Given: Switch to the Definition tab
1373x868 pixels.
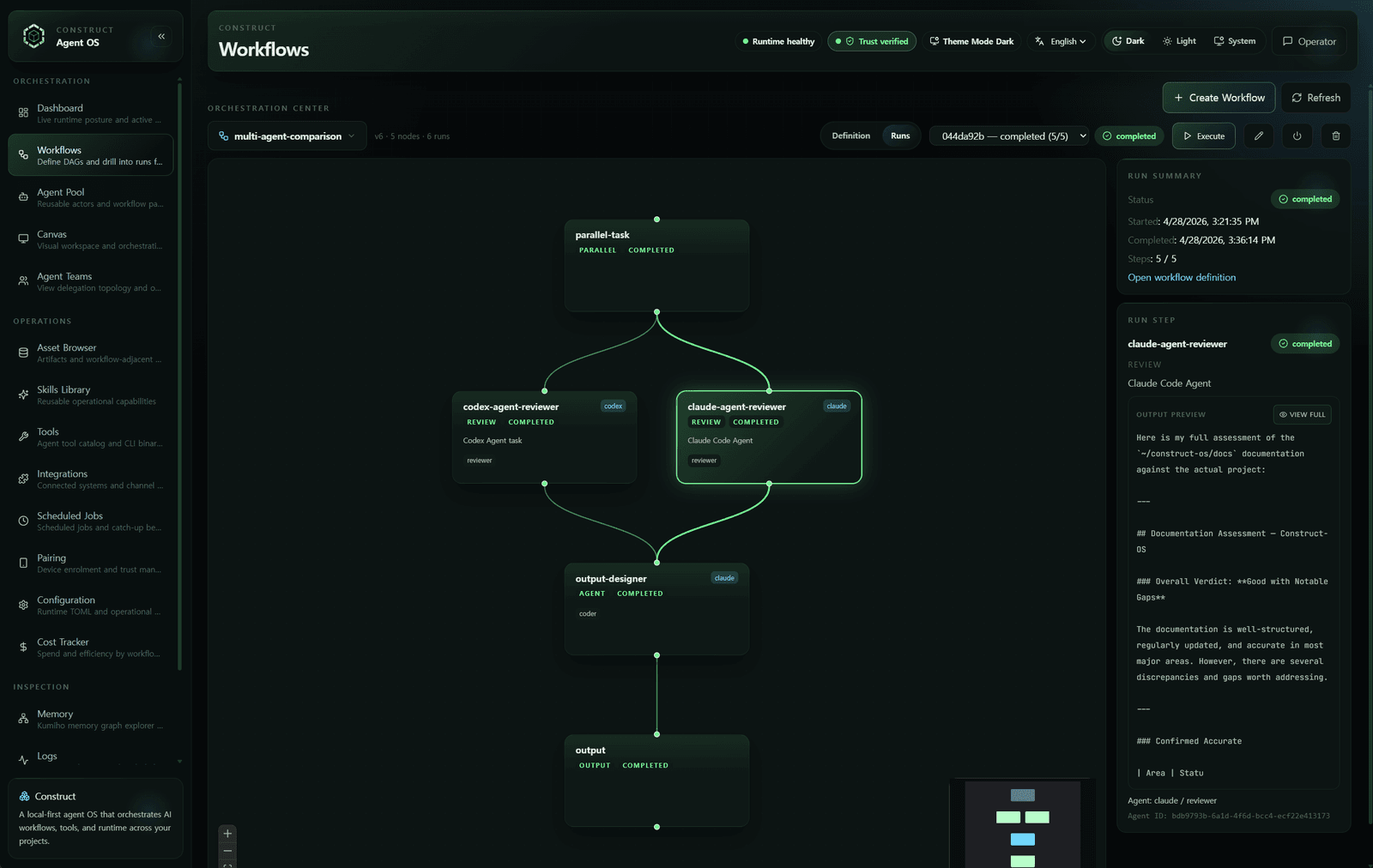Looking at the screenshot, I should tap(851, 136).
